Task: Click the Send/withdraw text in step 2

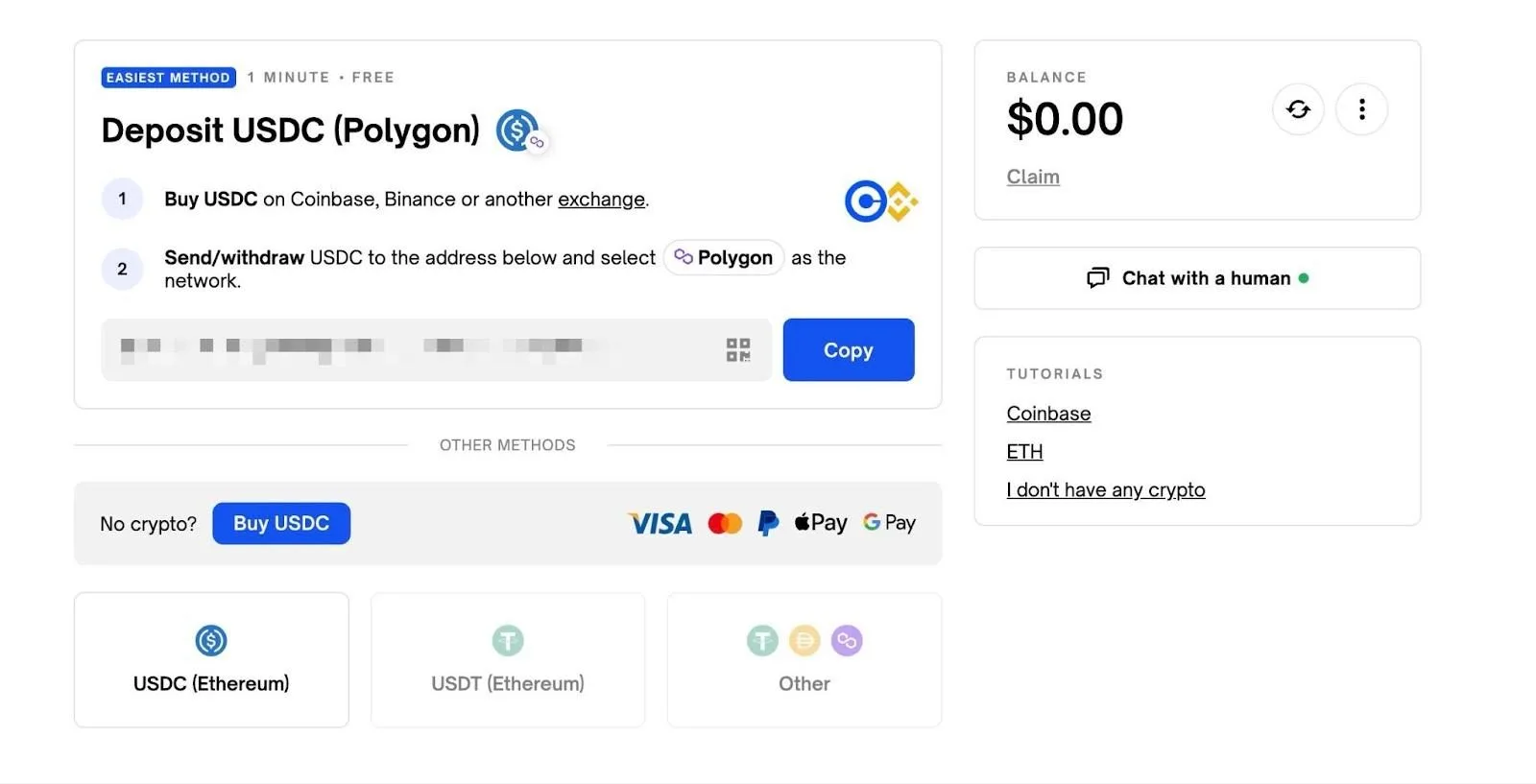Action: pyautogui.click(x=234, y=257)
